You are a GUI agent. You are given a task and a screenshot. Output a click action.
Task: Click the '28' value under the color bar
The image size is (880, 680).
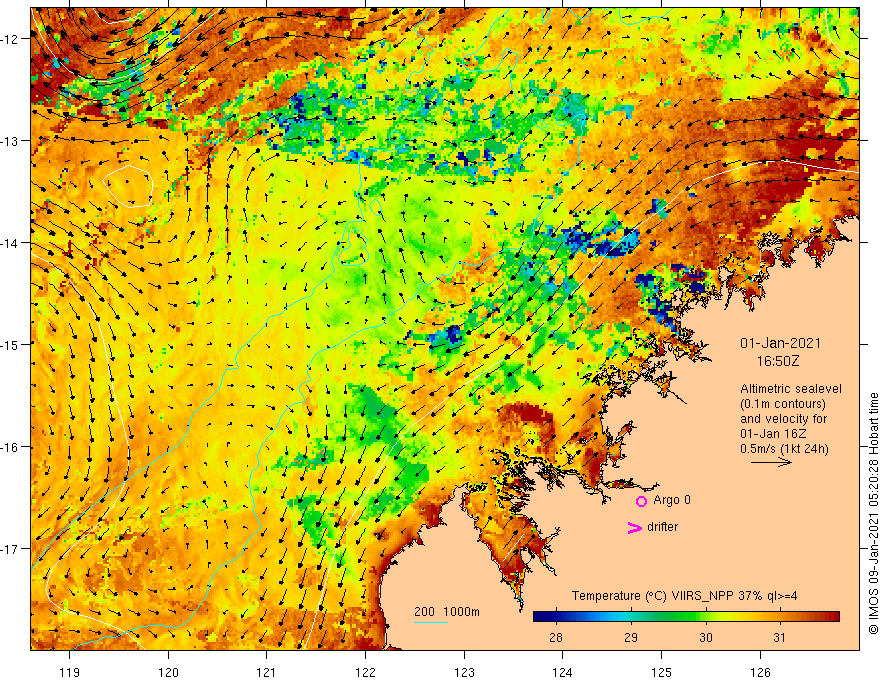(x=556, y=637)
